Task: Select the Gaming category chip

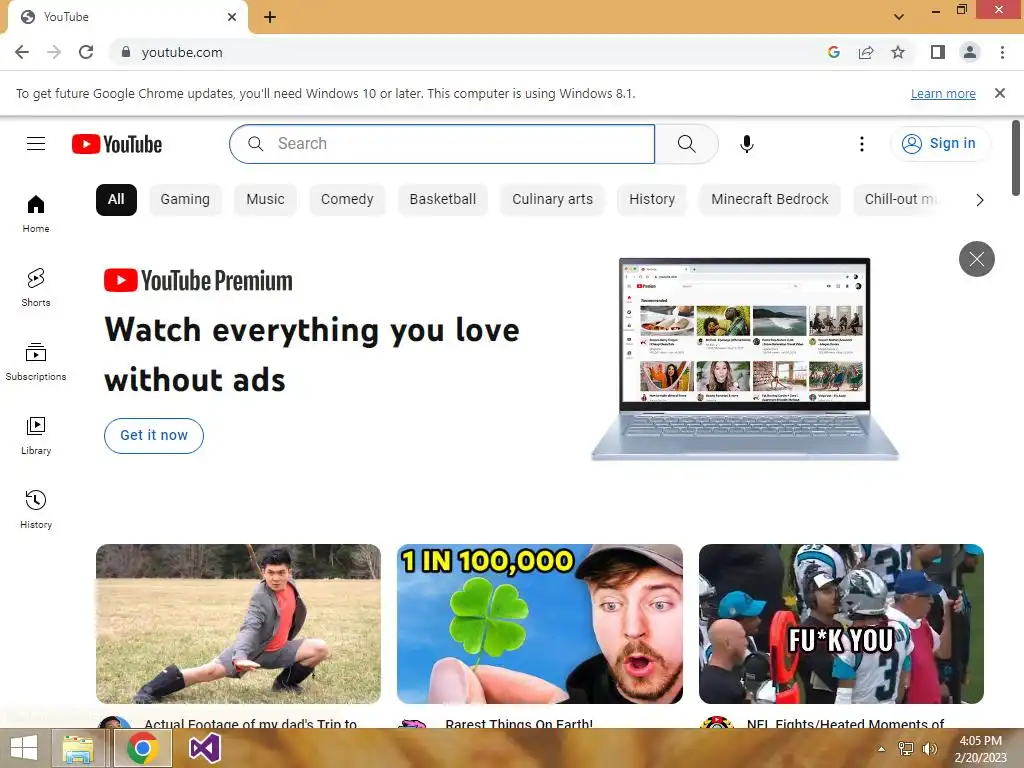Action: click(x=185, y=200)
